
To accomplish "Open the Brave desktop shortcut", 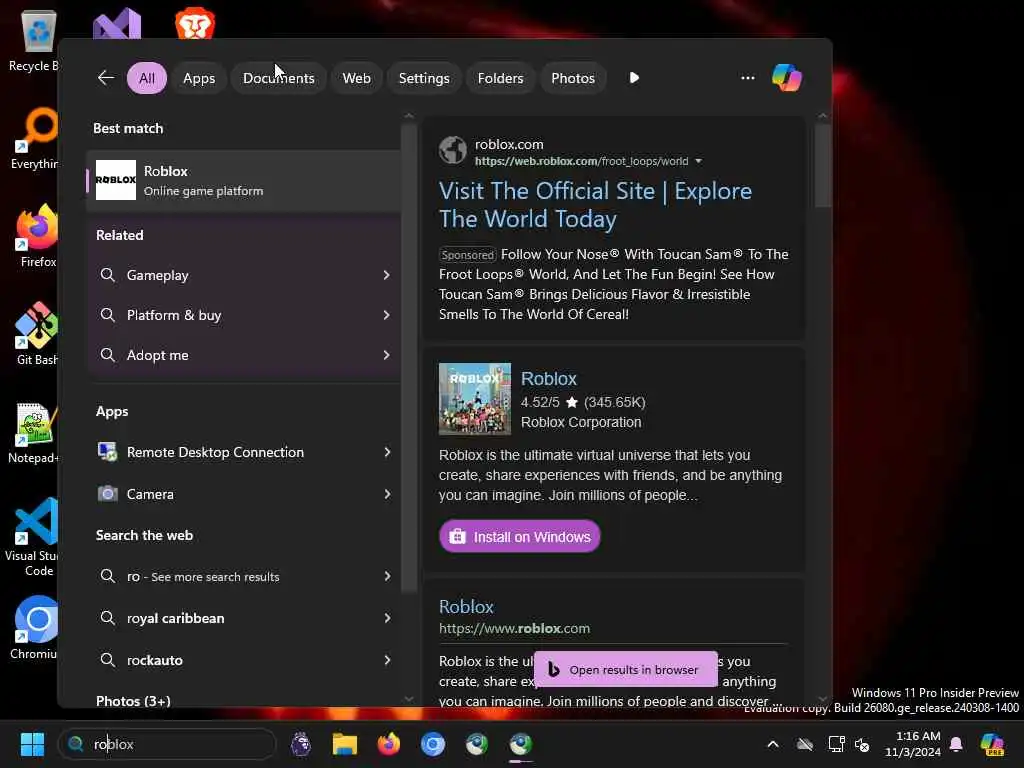I will click(195, 24).
